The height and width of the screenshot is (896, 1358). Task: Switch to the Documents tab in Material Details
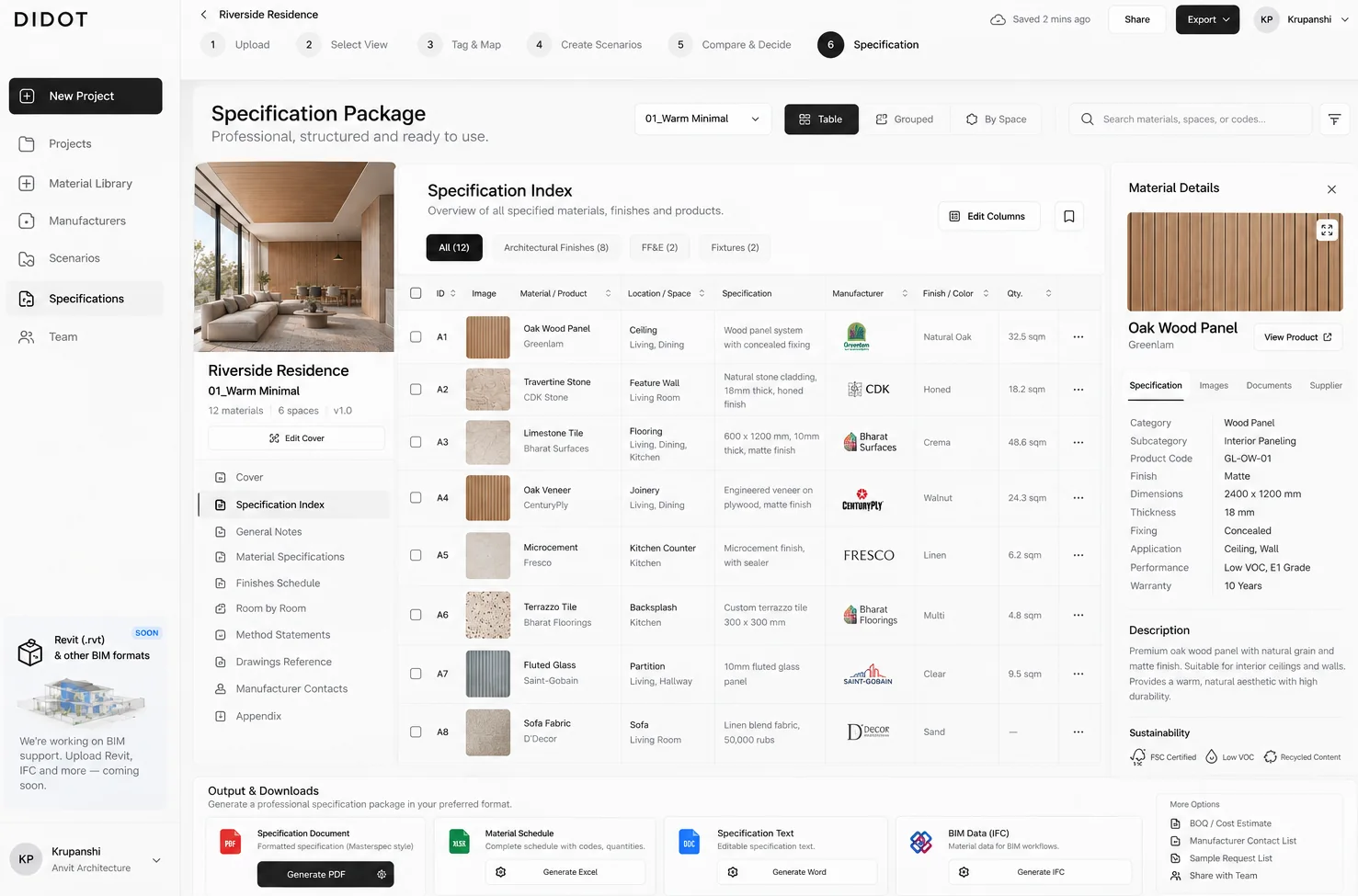pyautogui.click(x=1268, y=386)
